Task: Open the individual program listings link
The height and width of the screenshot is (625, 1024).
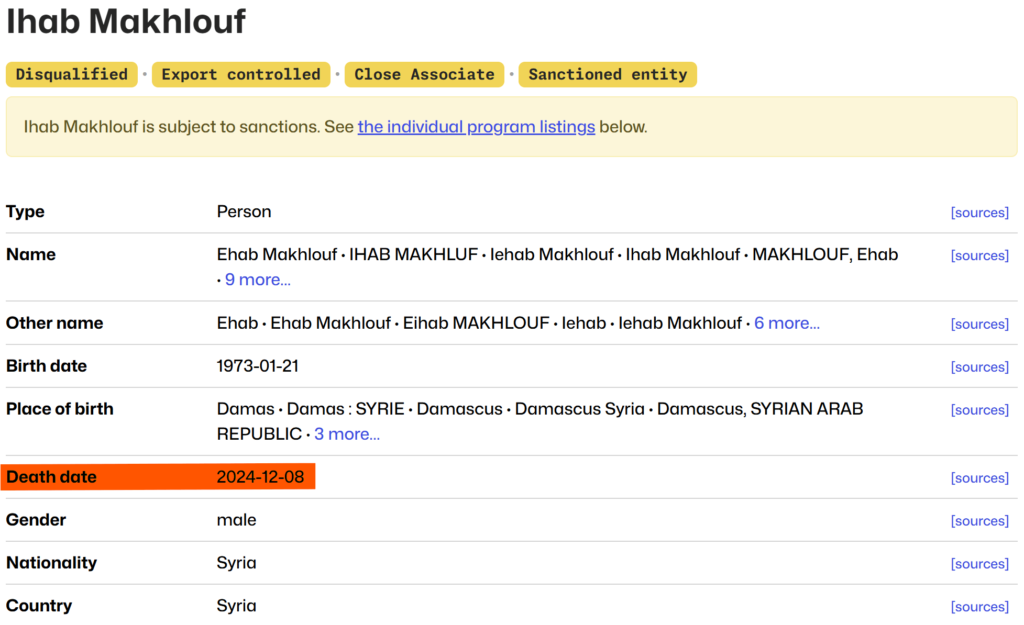Action: (x=476, y=127)
